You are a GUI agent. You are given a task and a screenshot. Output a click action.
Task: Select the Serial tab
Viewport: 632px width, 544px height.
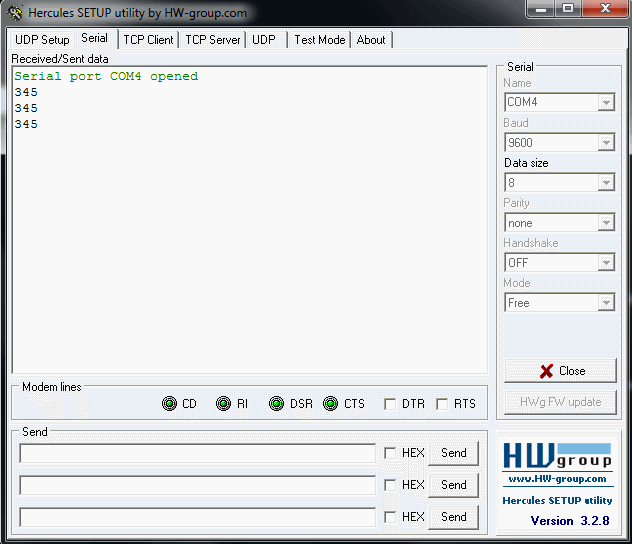pos(95,38)
